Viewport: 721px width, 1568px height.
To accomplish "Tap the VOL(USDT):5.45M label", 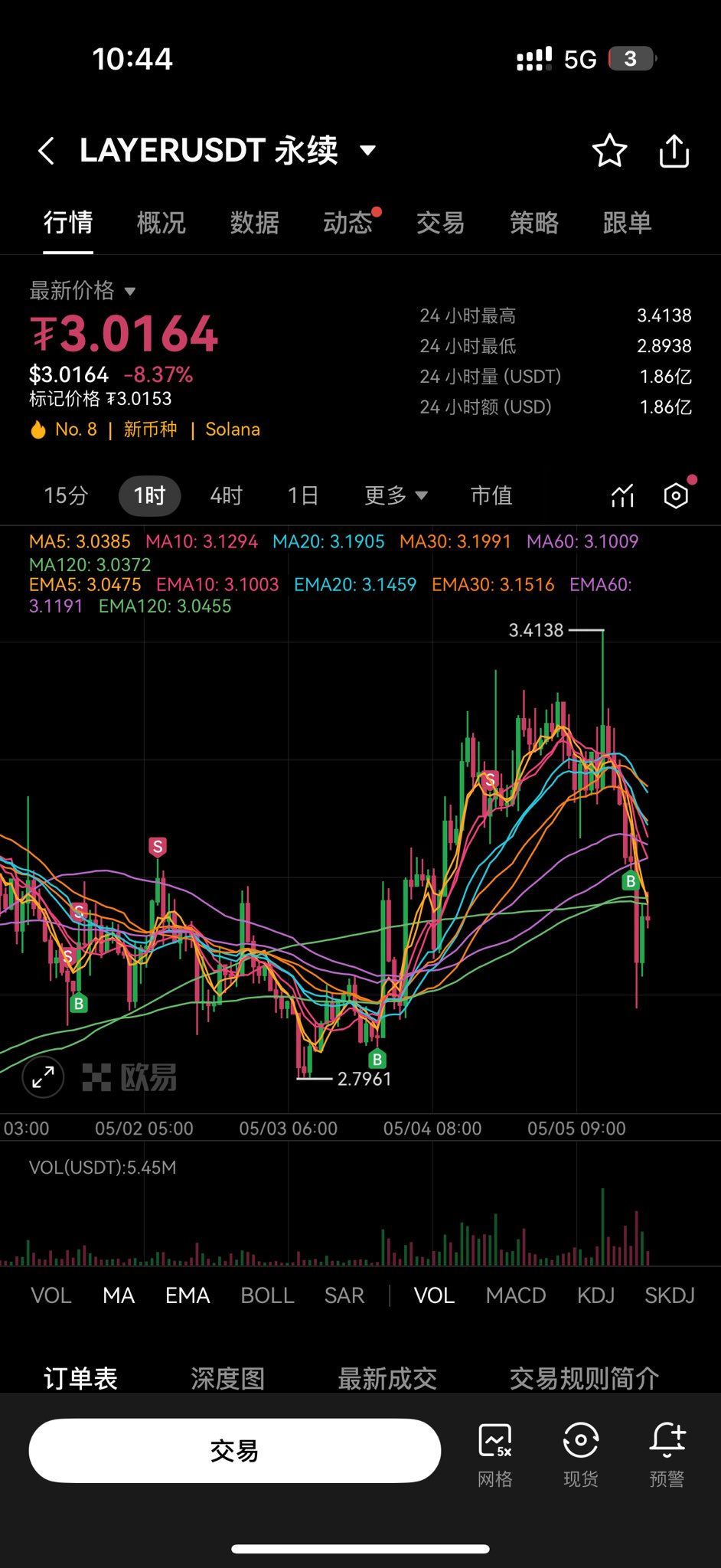I will pos(103,1168).
